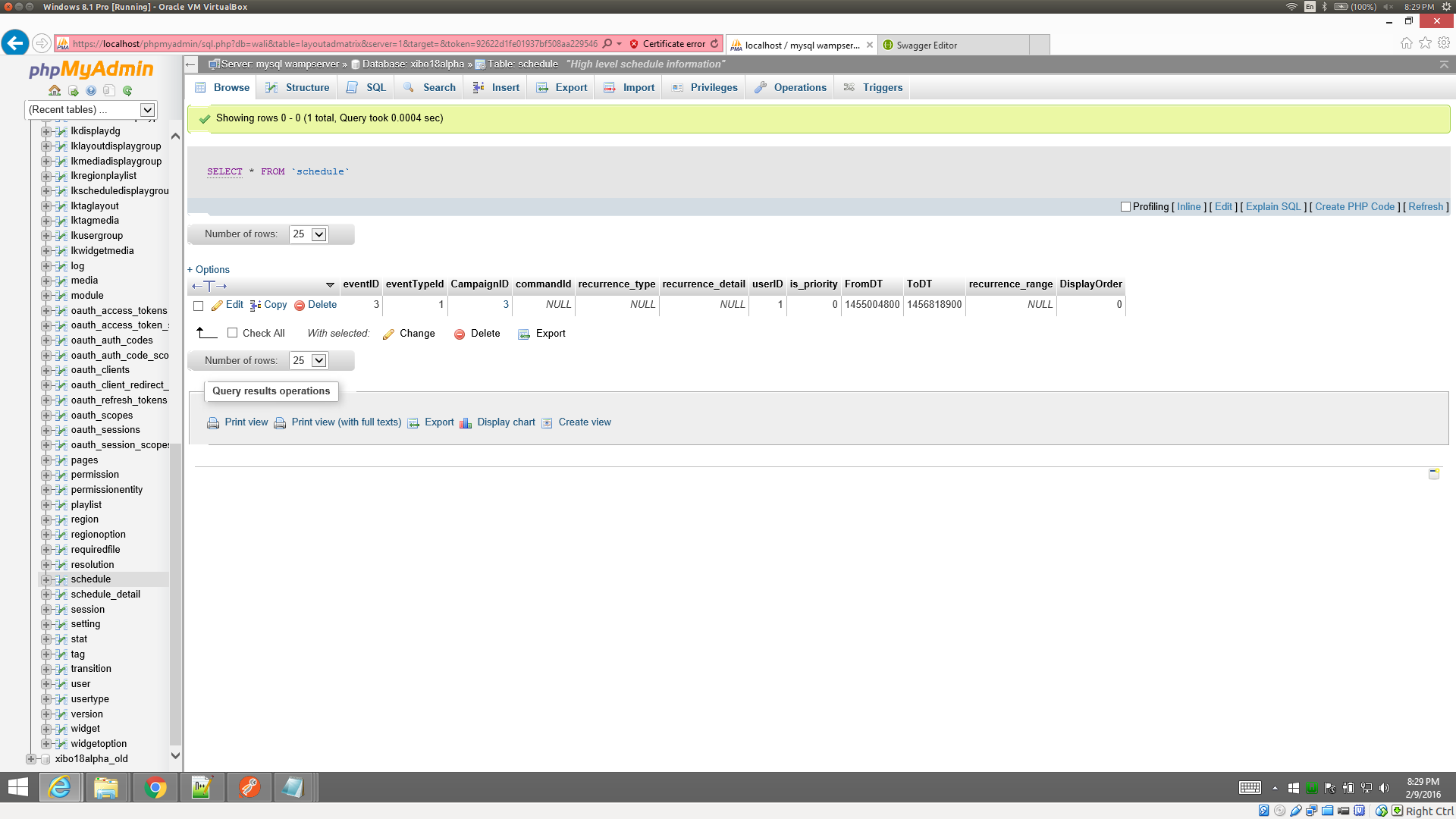Click the navigation panel scroll down arrow

coord(175,755)
